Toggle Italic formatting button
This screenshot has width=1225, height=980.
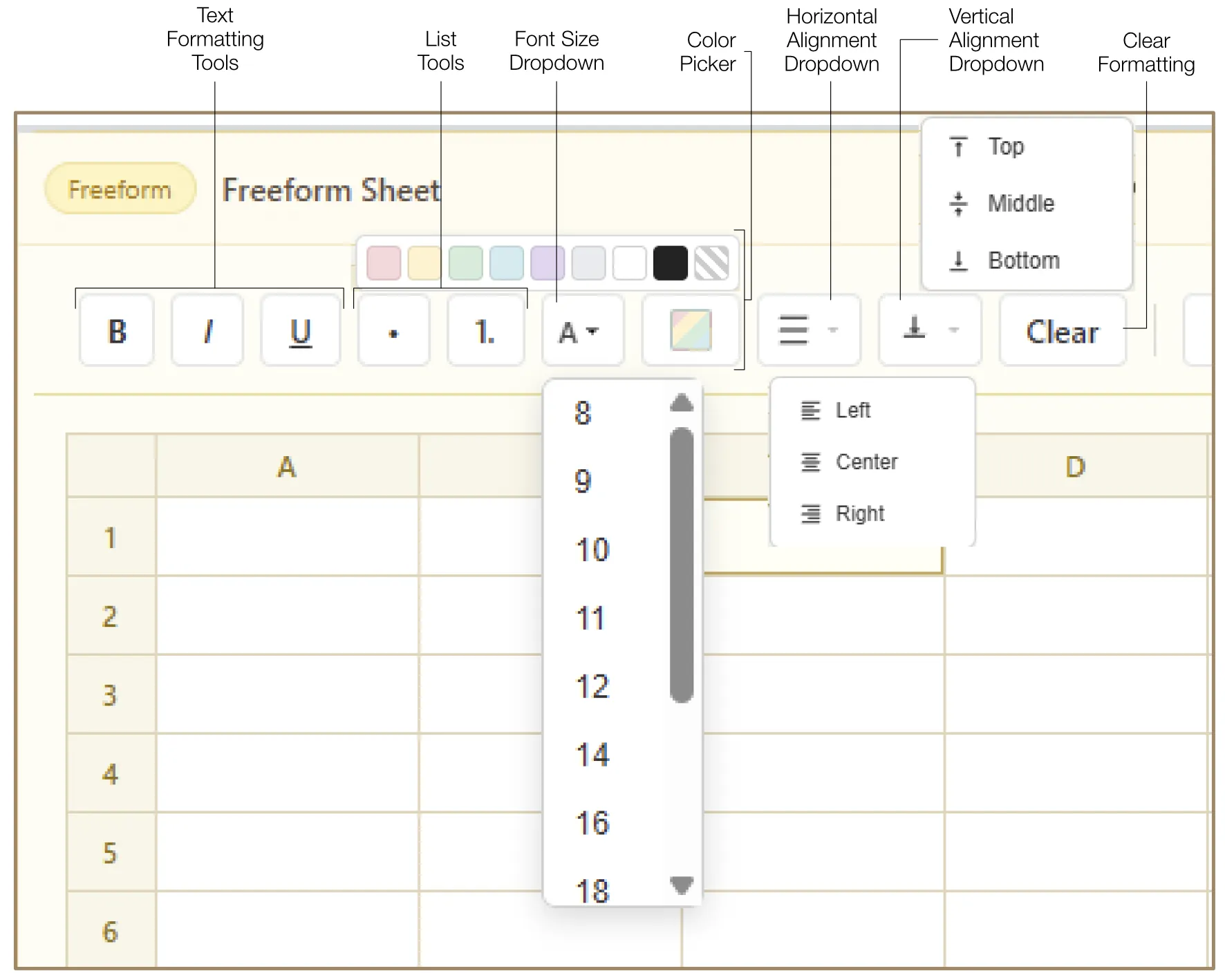[207, 331]
